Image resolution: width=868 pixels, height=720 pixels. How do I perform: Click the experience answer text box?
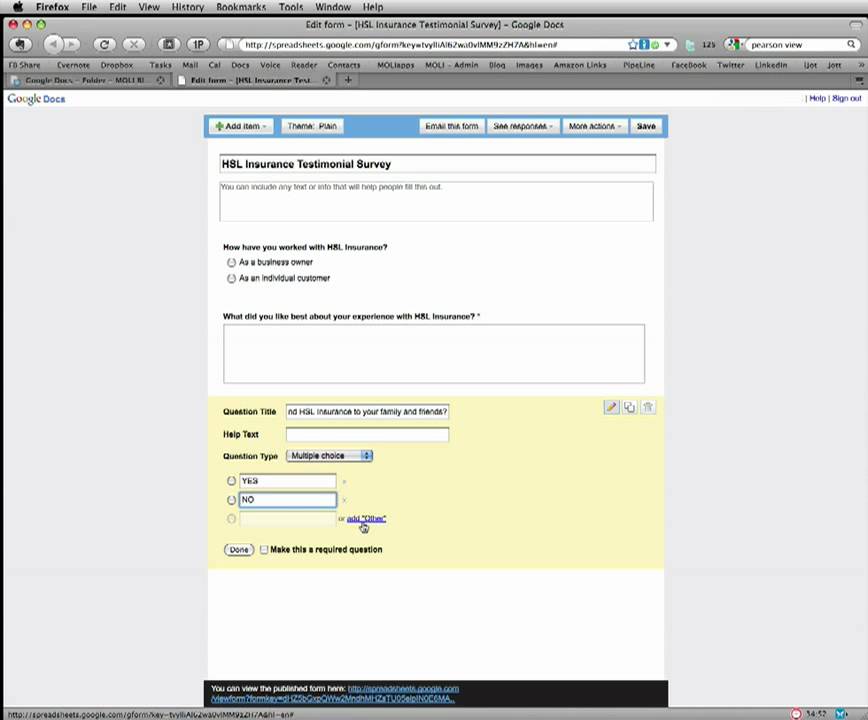(434, 354)
